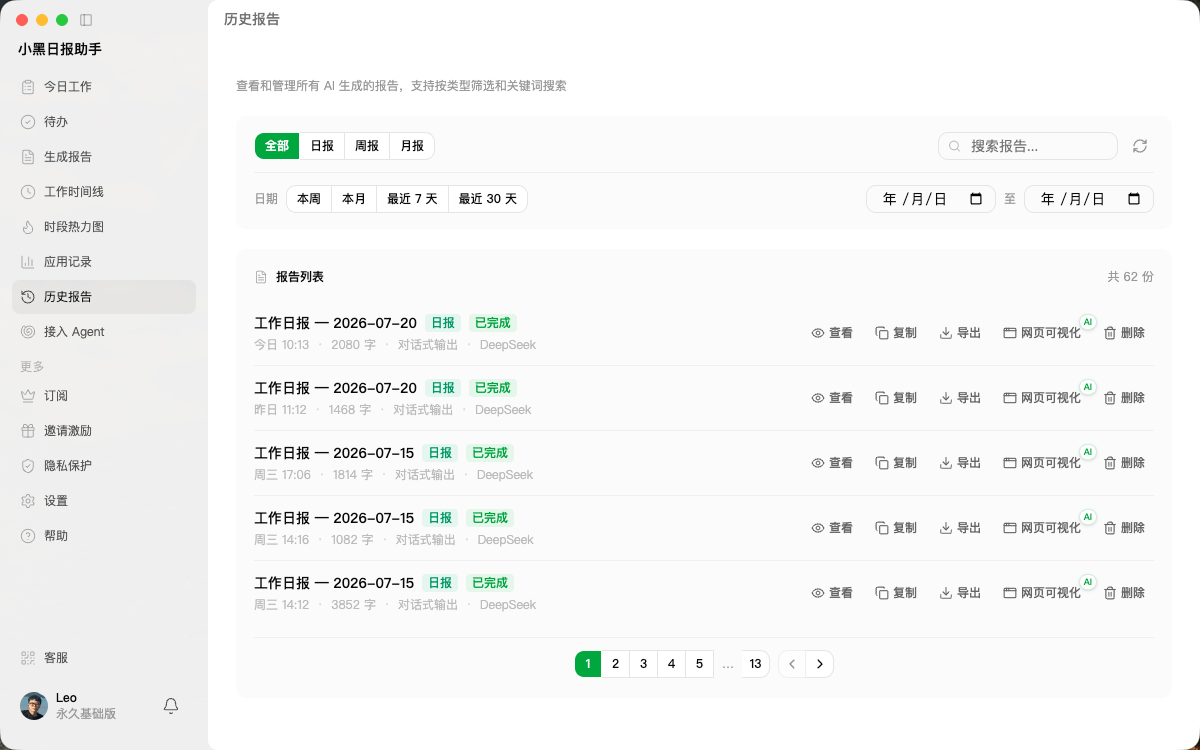1200x750 pixels.
Task: Choose the 本周 date range
Action: coord(309,199)
